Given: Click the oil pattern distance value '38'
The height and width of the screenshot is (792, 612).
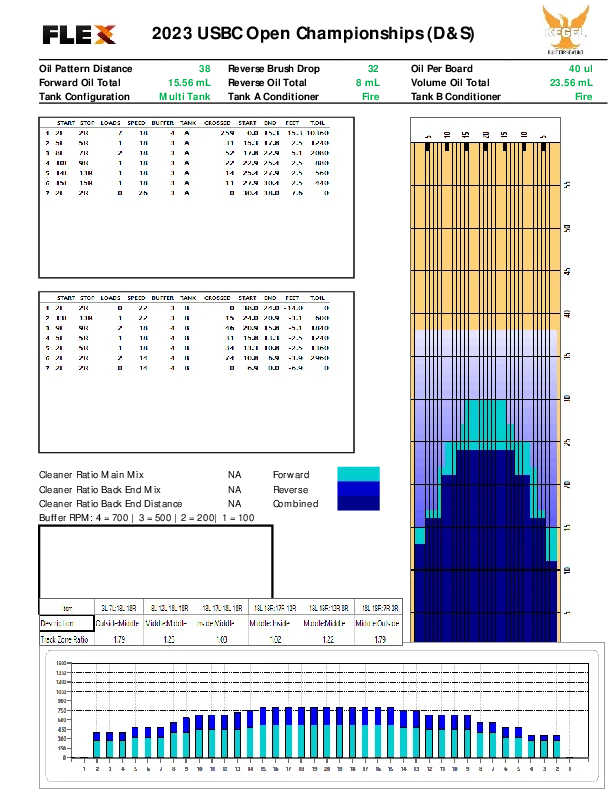Looking at the screenshot, I should (205, 69).
